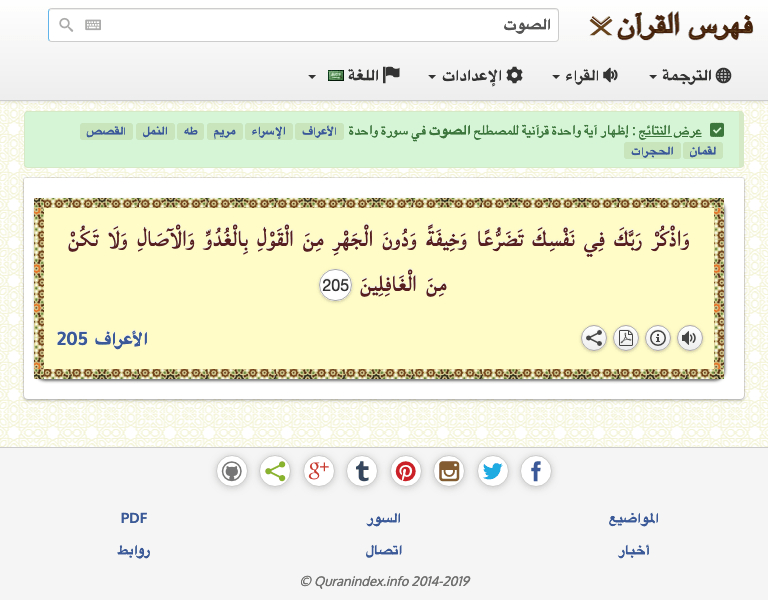The image size is (768, 600).
Task: Select the الأعراف surah tag
Action: [x=319, y=131]
